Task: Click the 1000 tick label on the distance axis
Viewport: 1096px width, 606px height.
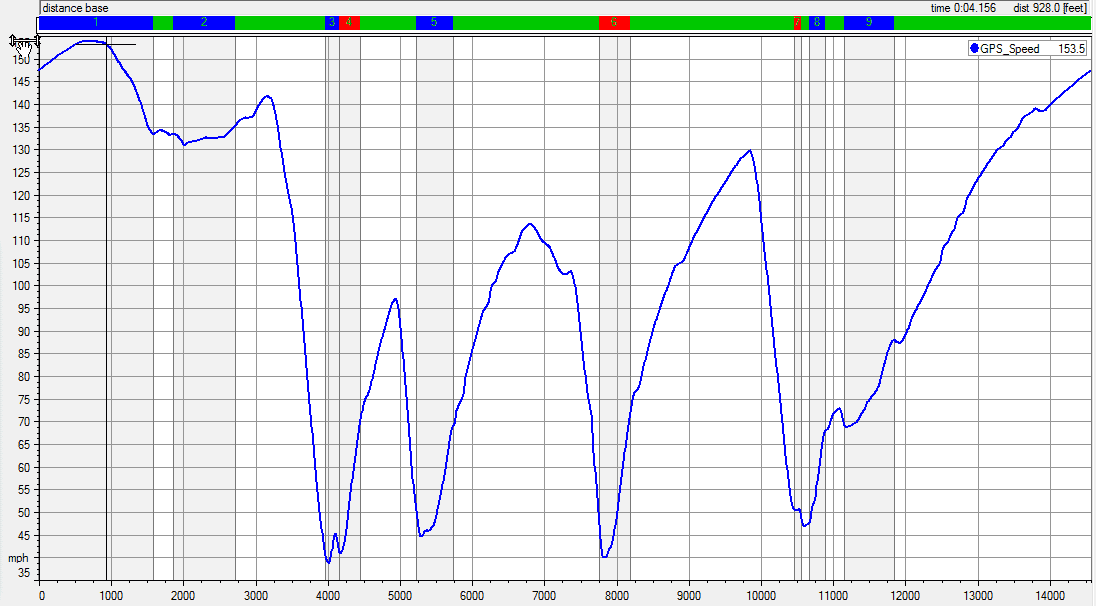Action: [x=111, y=596]
